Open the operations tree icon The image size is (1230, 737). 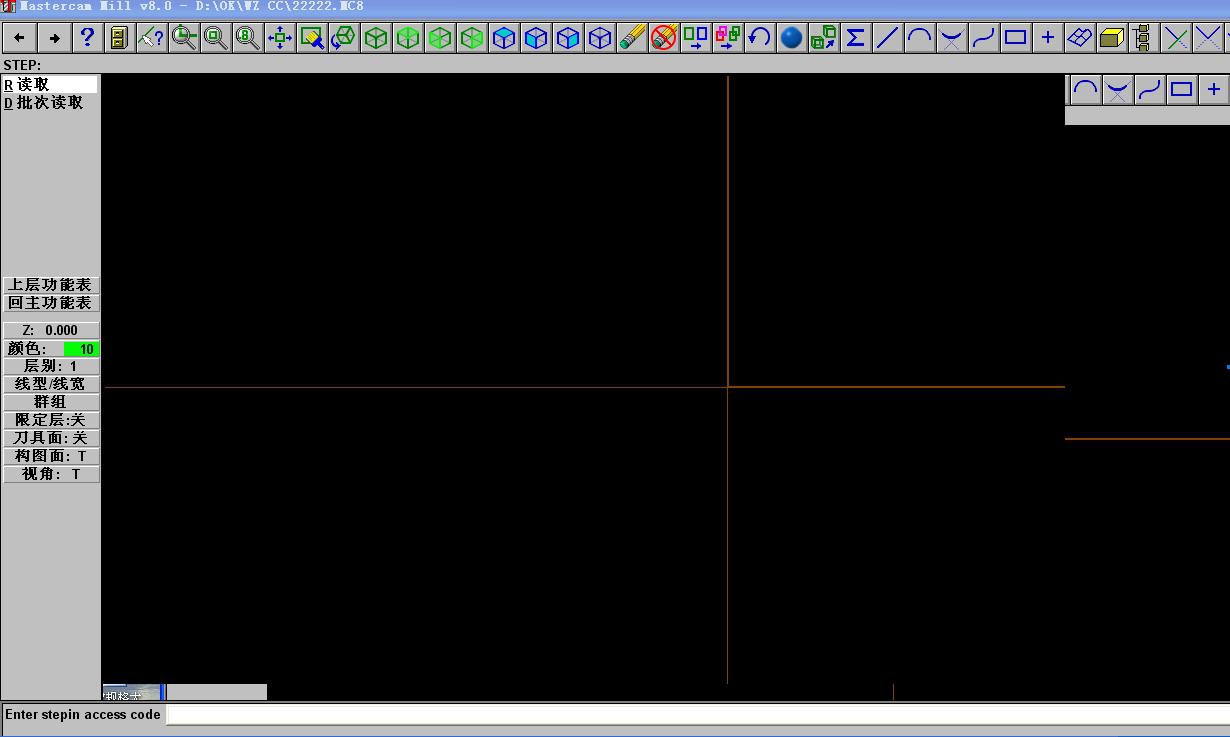[x=1144, y=38]
